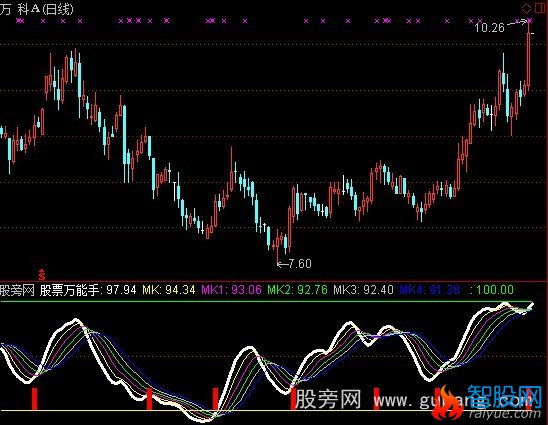The height and width of the screenshot is (425, 548).
Task: Select the MK: 94.34 indicator value
Action: click(x=169, y=290)
